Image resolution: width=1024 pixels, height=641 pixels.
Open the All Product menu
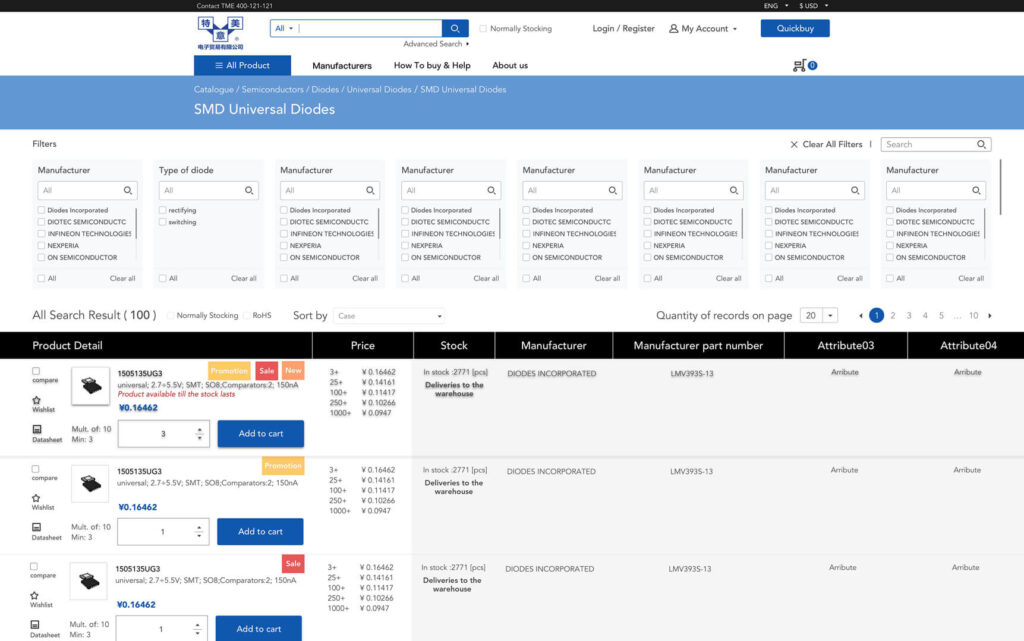pyautogui.click(x=242, y=65)
